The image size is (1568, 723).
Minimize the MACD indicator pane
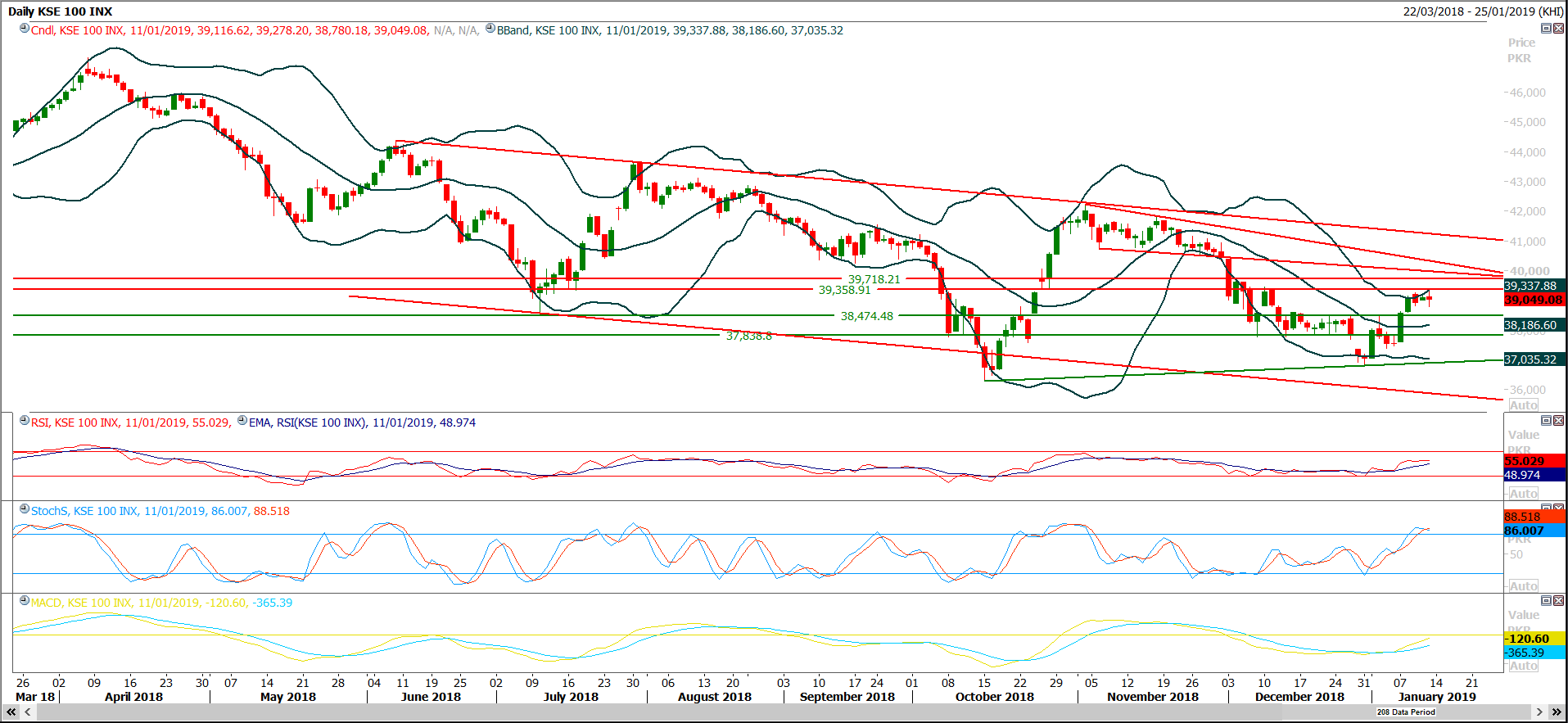click(1546, 601)
